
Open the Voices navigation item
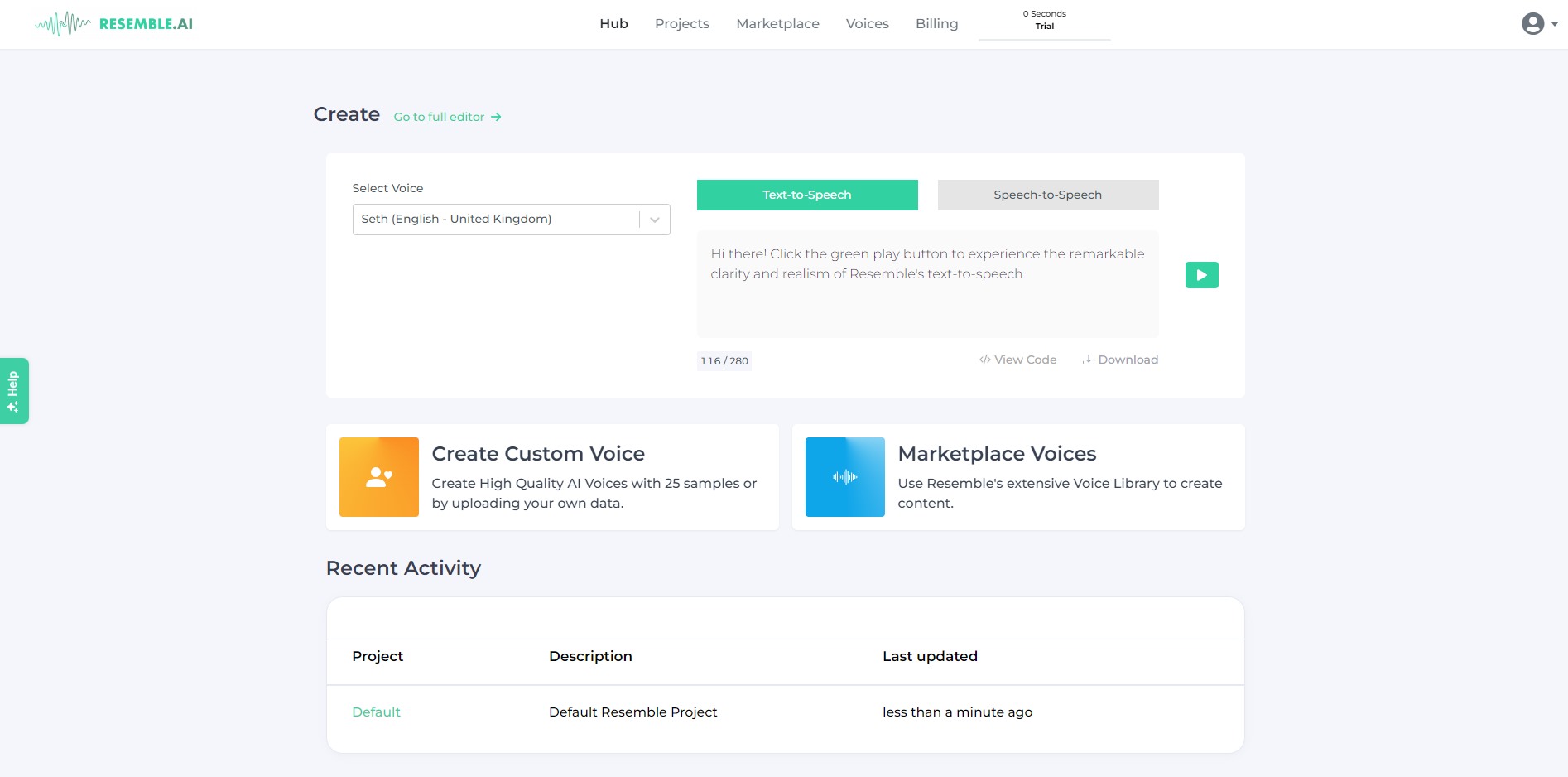point(867,23)
